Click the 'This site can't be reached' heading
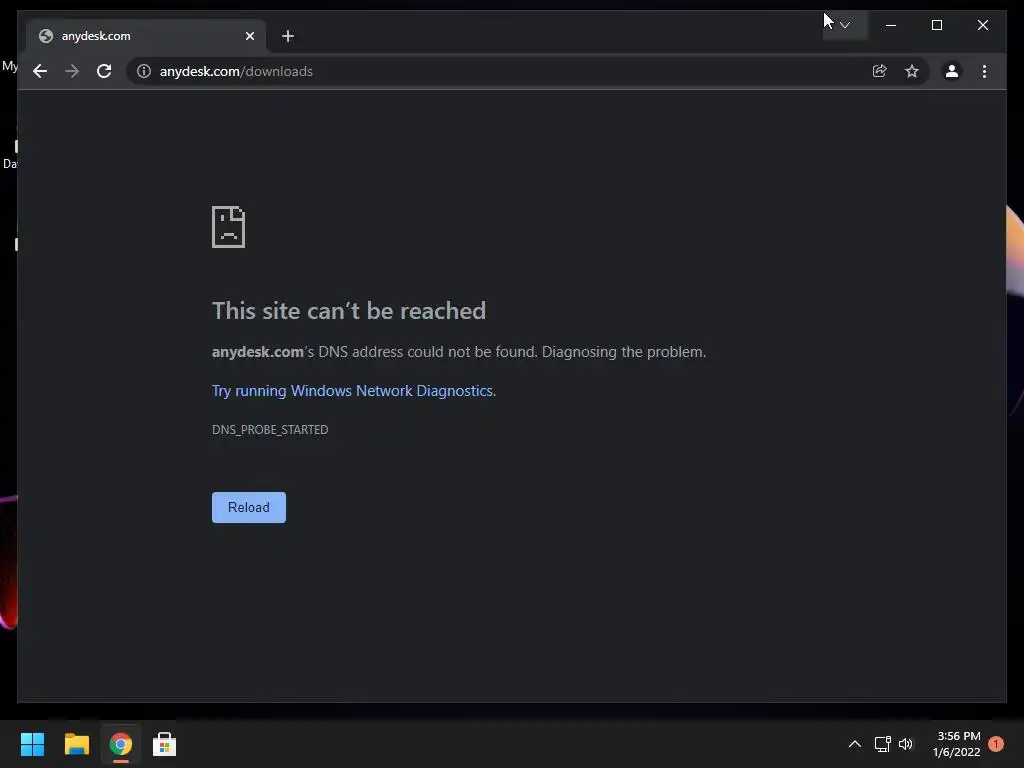The image size is (1024, 768). [349, 311]
